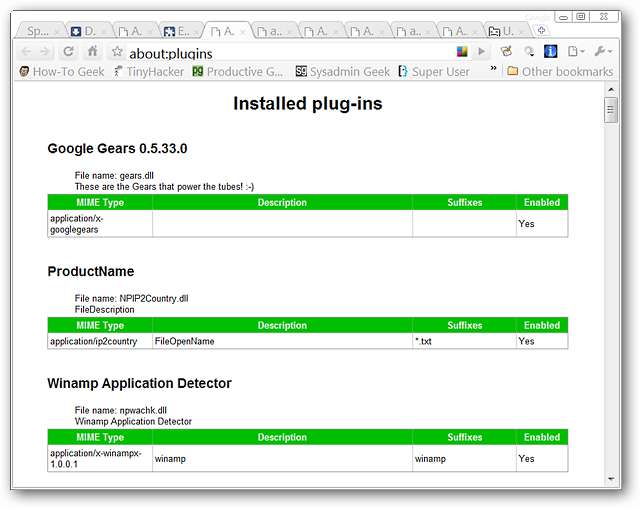
Task: Bookmark this page with the star icon
Action: (x=117, y=52)
